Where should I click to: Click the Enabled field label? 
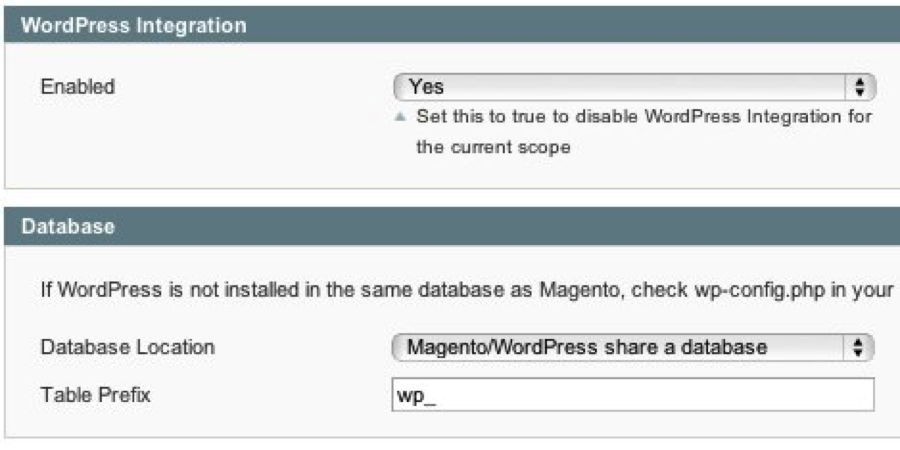(77, 87)
